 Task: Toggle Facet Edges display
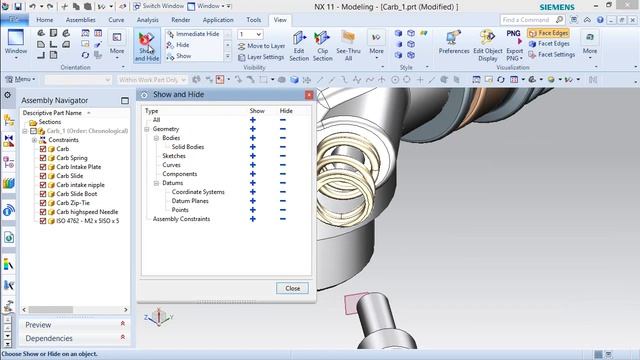click(x=549, y=44)
